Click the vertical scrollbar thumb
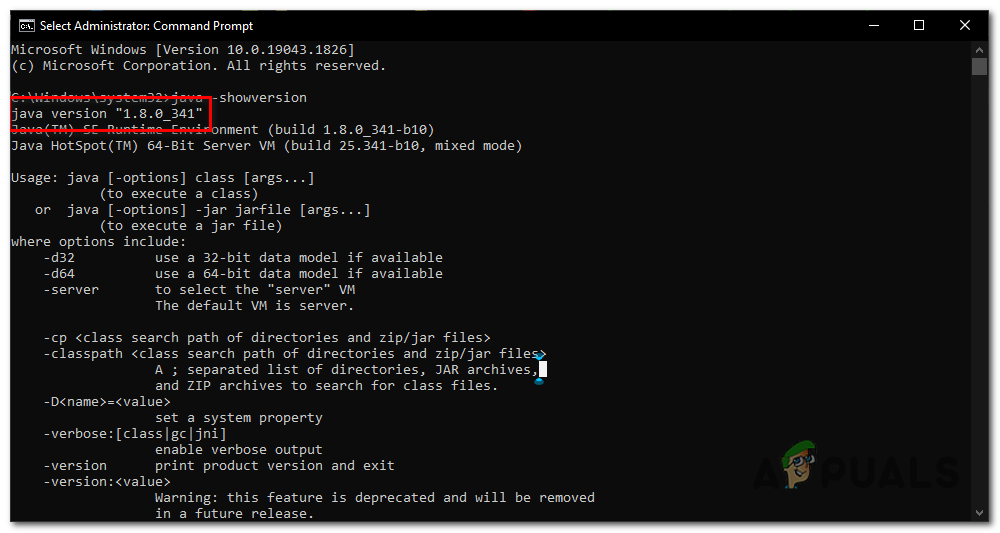This screenshot has height=533, width=1000. tap(980, 66)
